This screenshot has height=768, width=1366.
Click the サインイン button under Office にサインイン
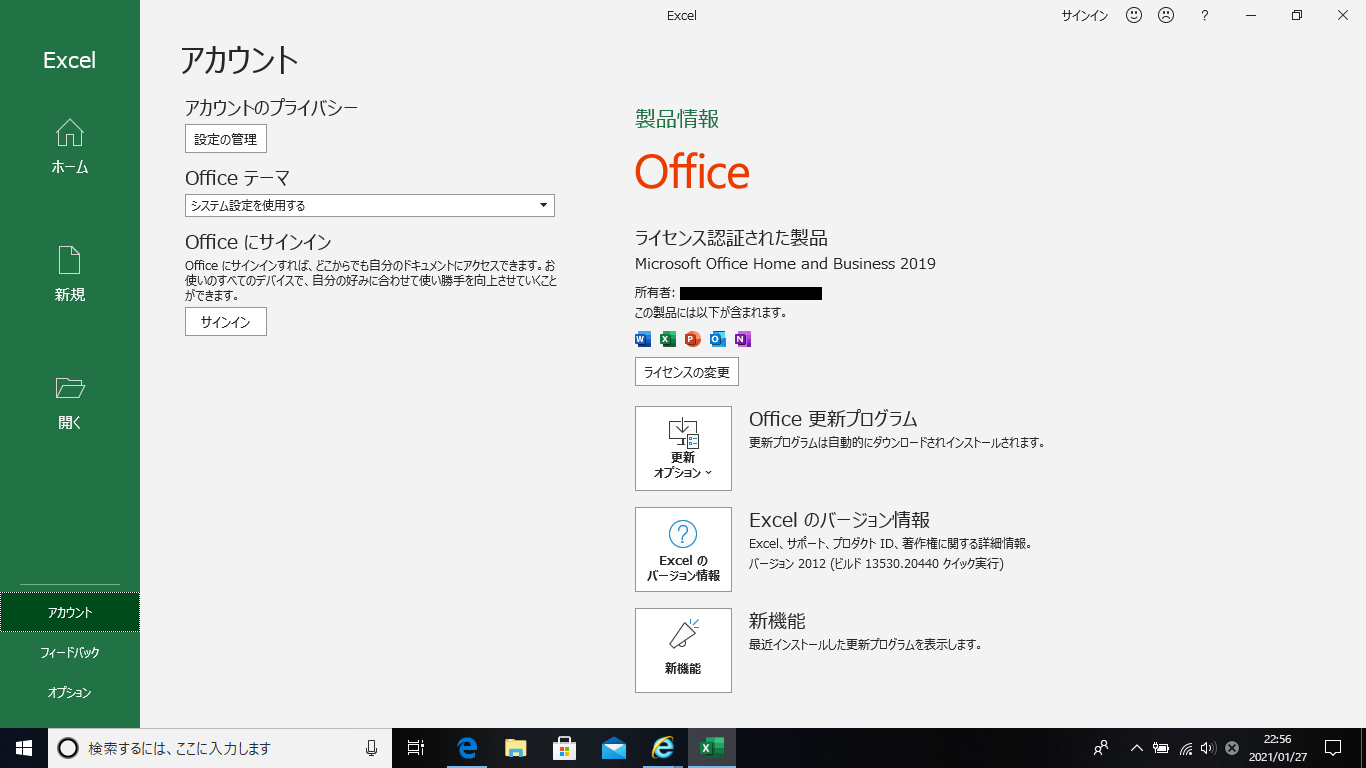(x=226, y=322)
